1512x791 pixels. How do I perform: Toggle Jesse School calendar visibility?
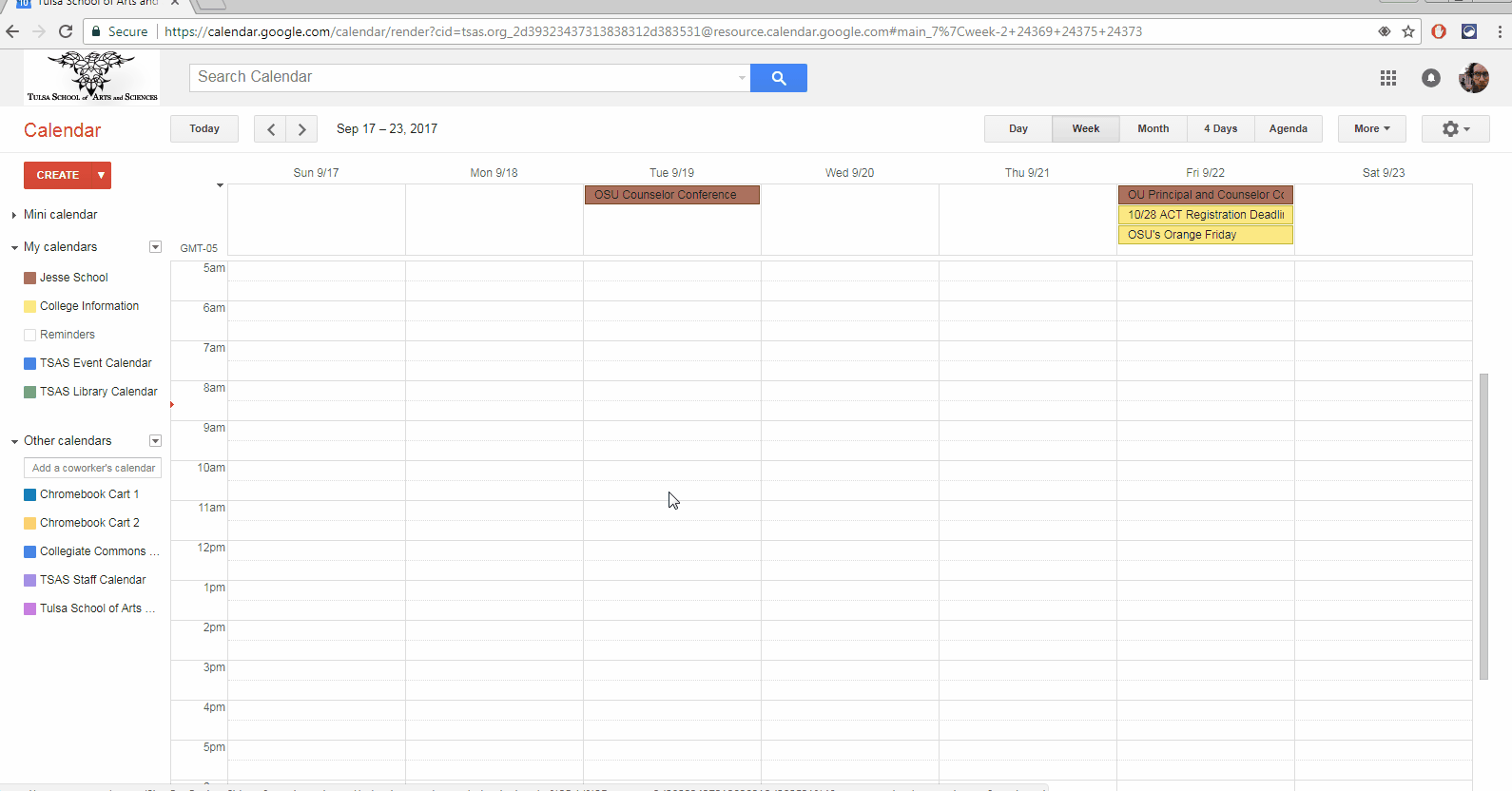coord(30,278)
